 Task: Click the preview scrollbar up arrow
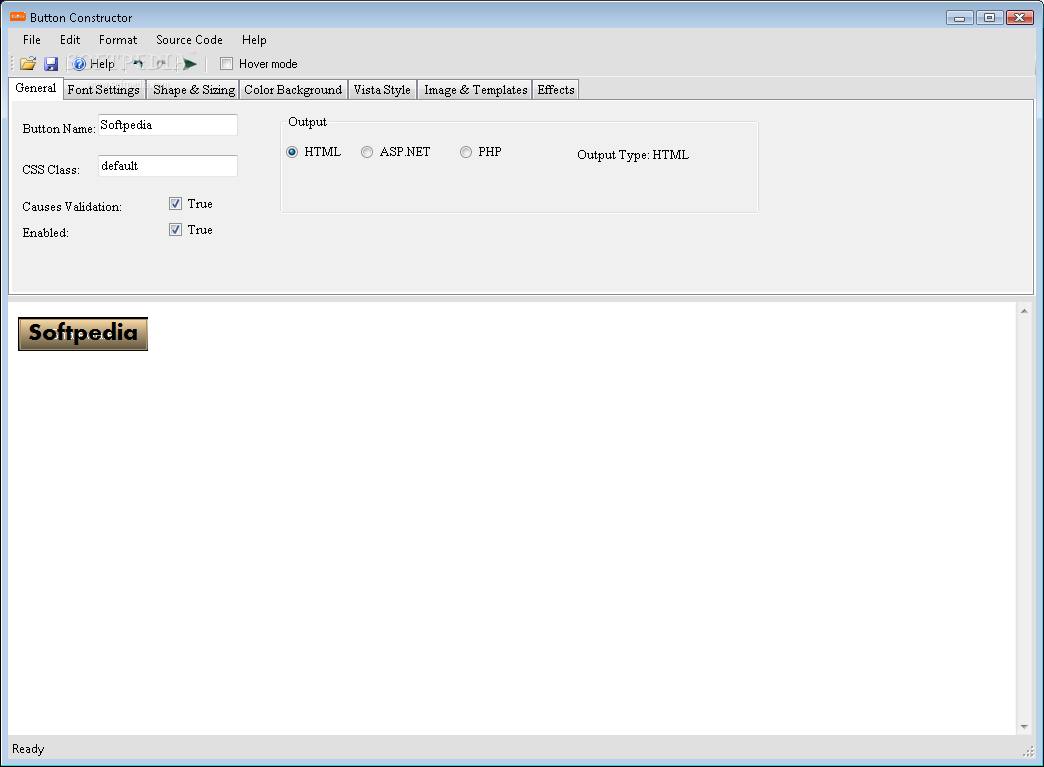(x=1024, y=311)
